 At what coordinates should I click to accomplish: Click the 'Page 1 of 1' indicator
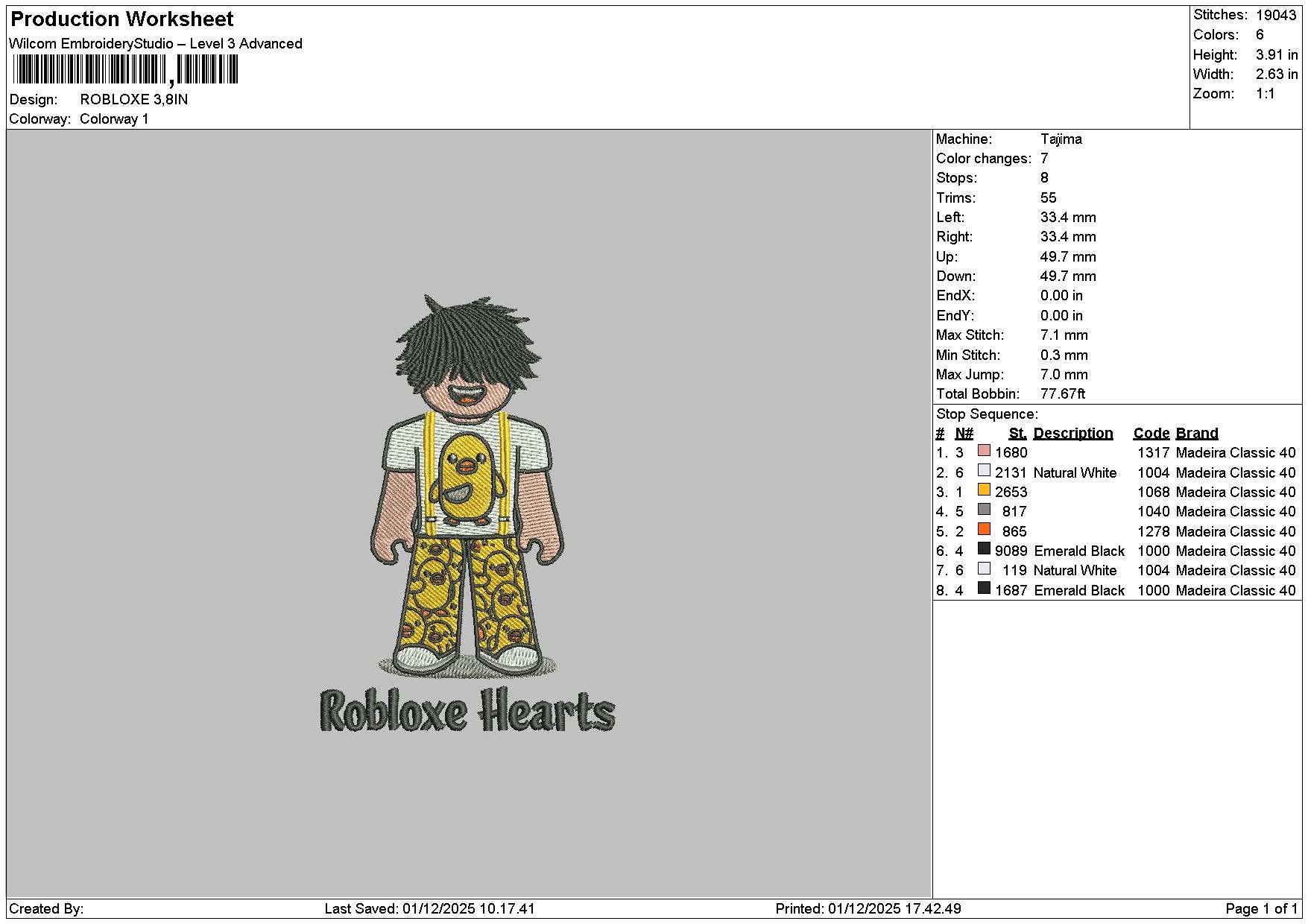[1262, 909]
